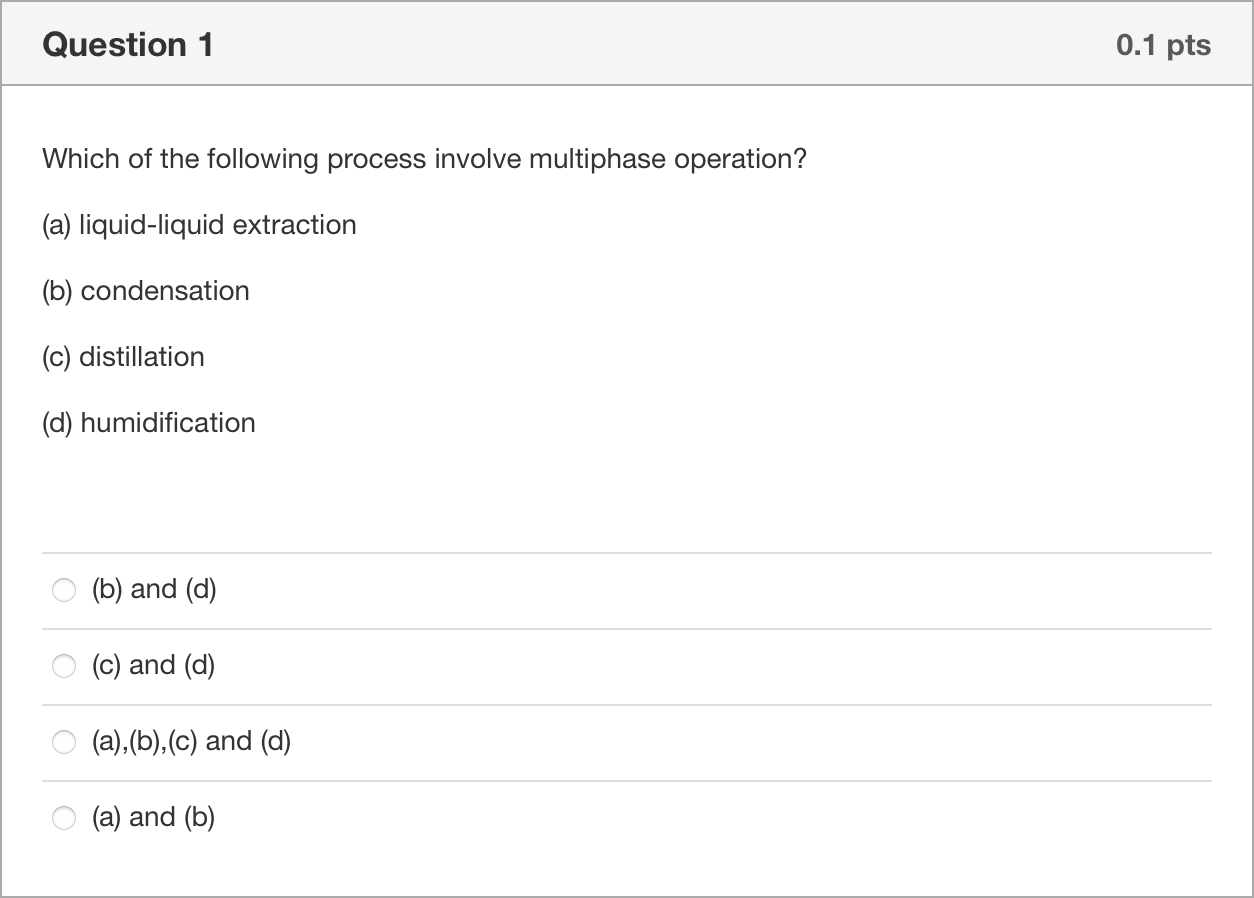Click the empty middle of the gray header bar
The height and width of the screenshot is (898, 1254).
click(660, 45)
